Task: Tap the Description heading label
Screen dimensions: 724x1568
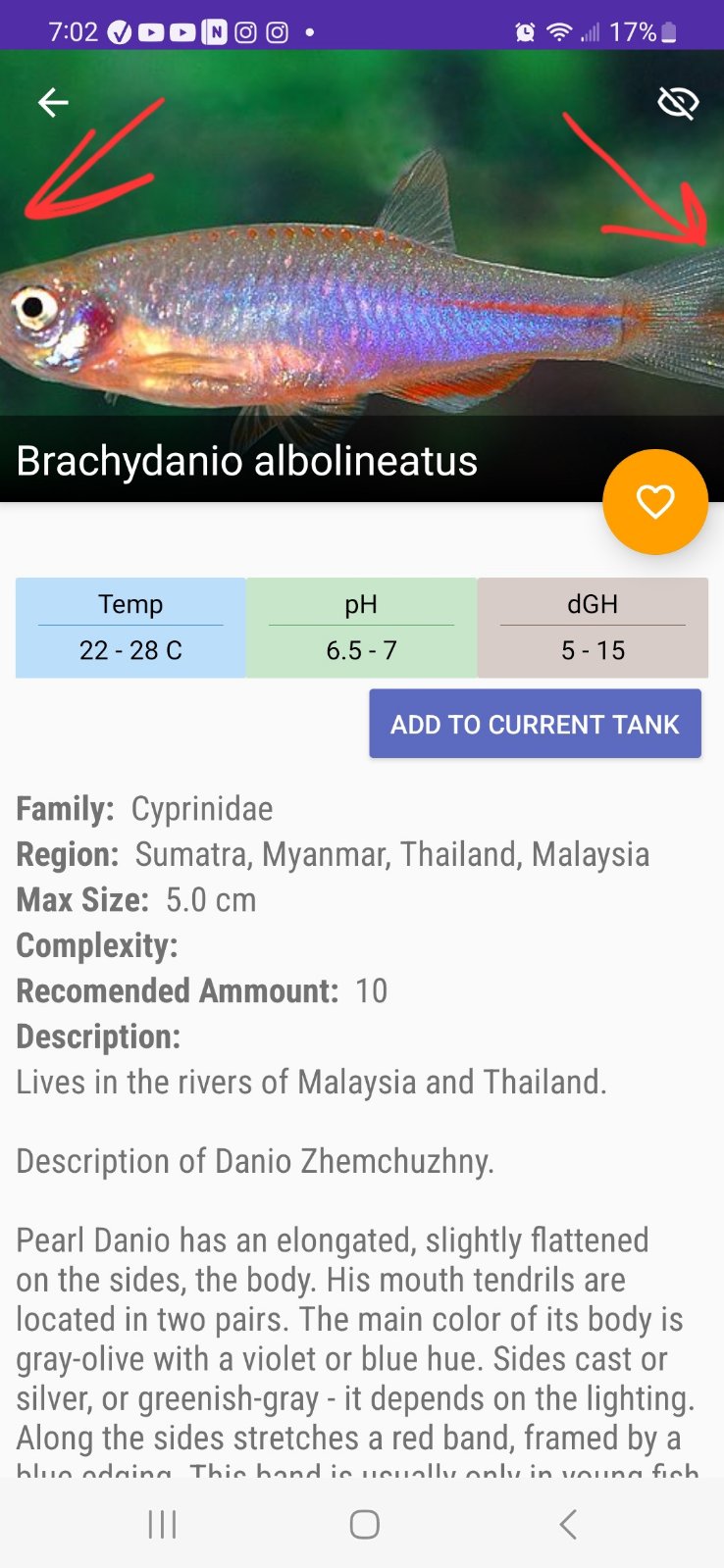Action: tap(98, 1037)
